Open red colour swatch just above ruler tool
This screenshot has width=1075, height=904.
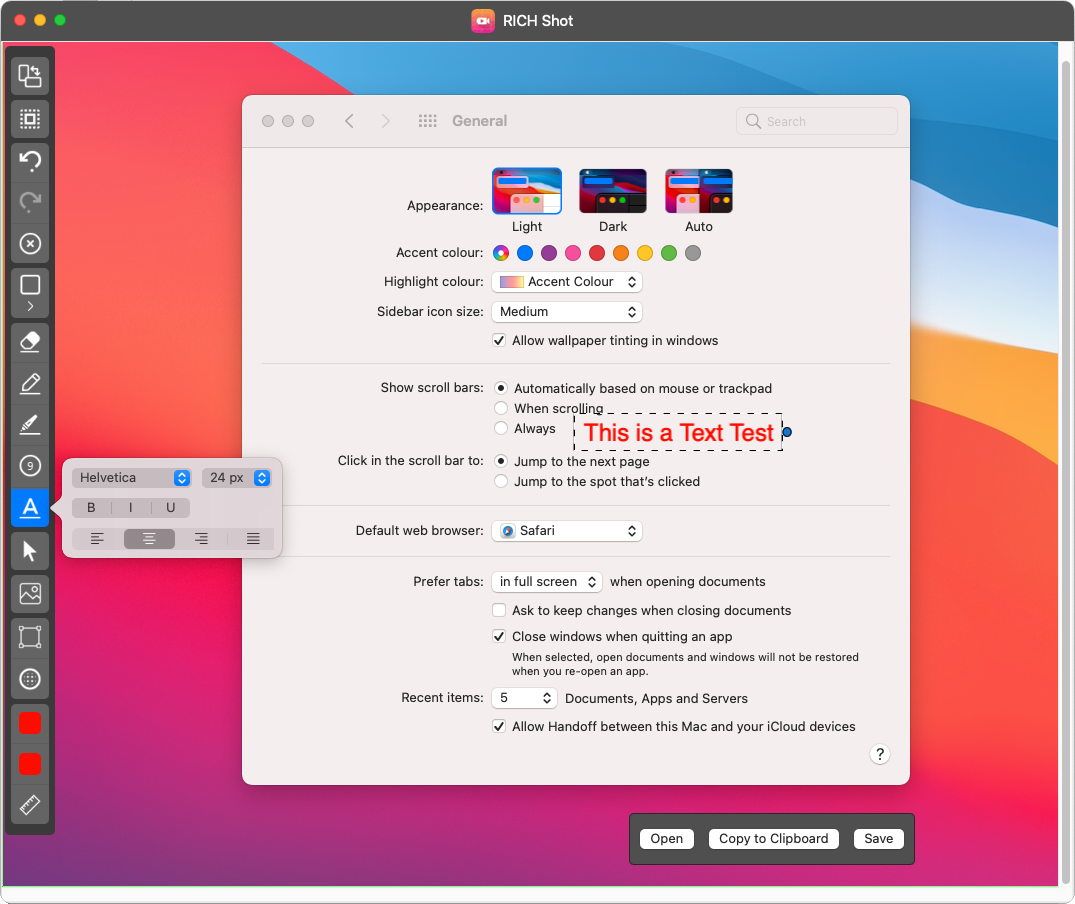pyautogui.click(x=29, y=763)
